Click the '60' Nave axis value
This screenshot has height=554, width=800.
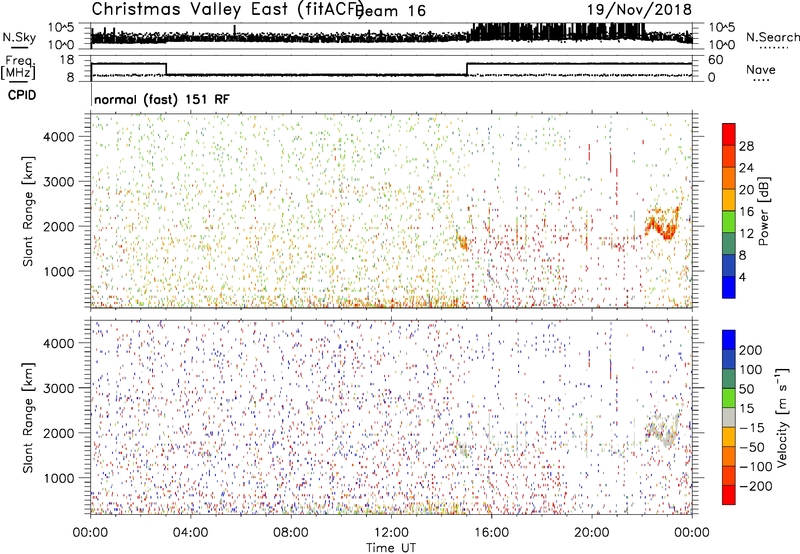pos(715,60)
